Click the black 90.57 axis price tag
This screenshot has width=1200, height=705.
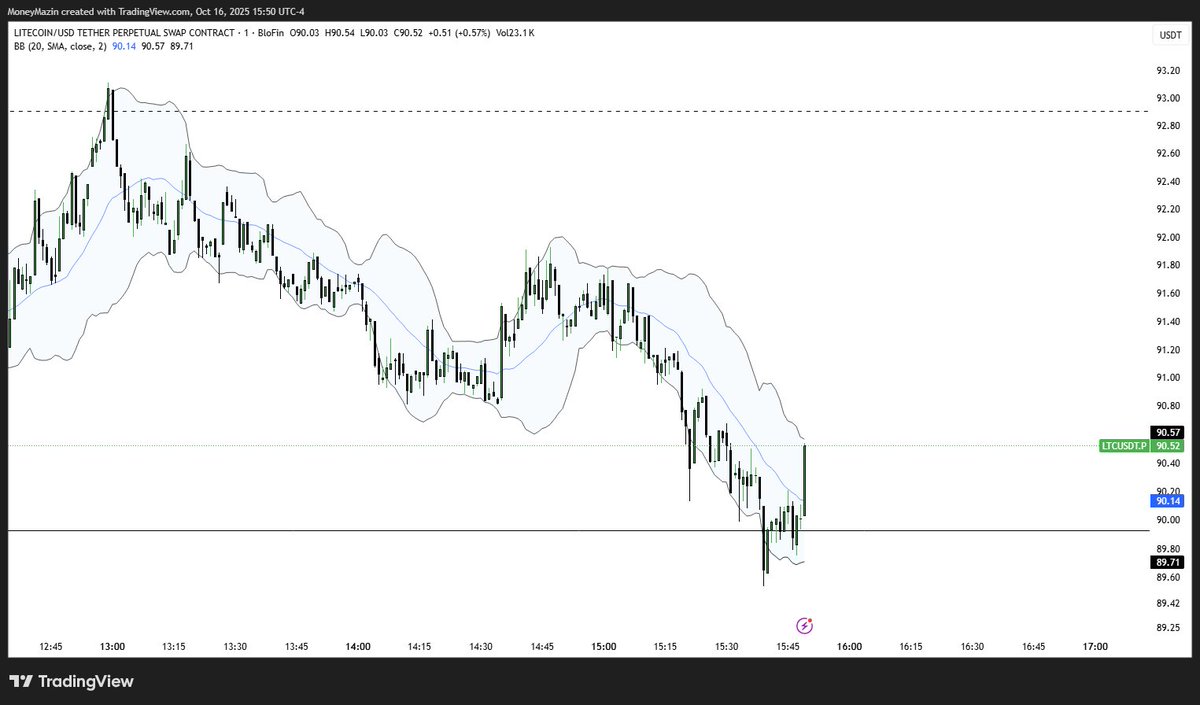point(1166,431)
